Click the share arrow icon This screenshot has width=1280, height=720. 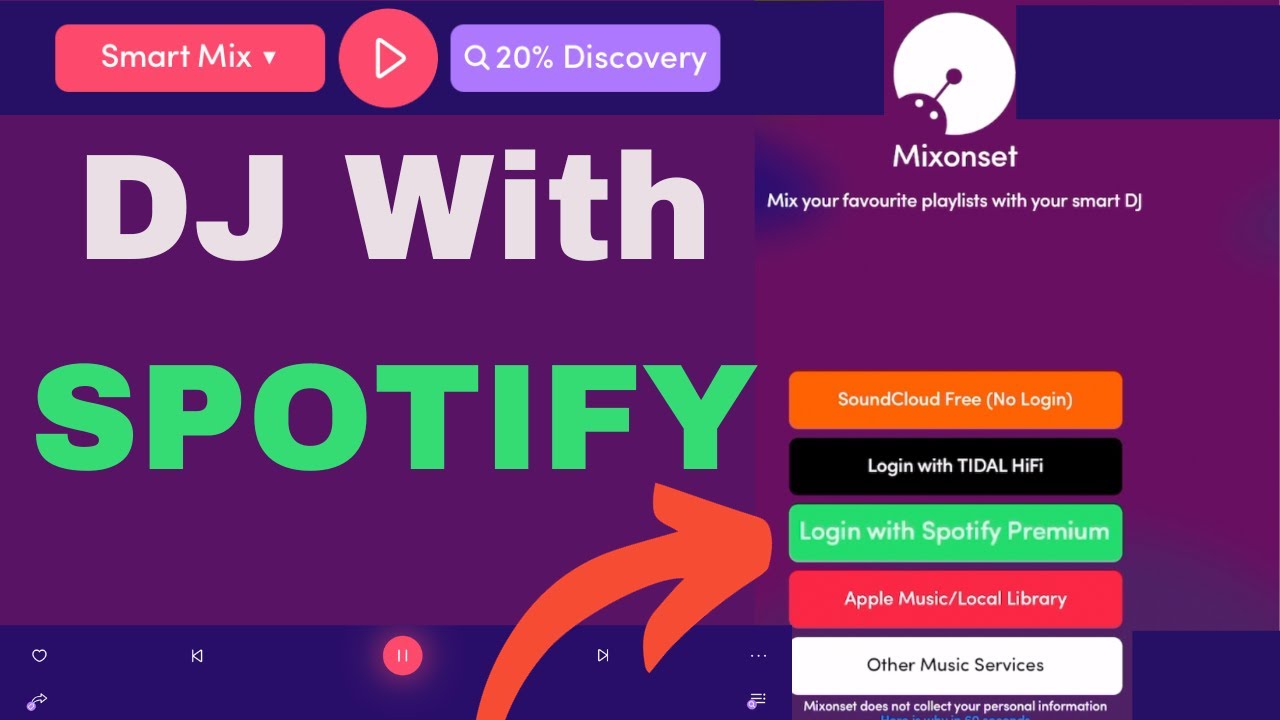pos(37,701)
